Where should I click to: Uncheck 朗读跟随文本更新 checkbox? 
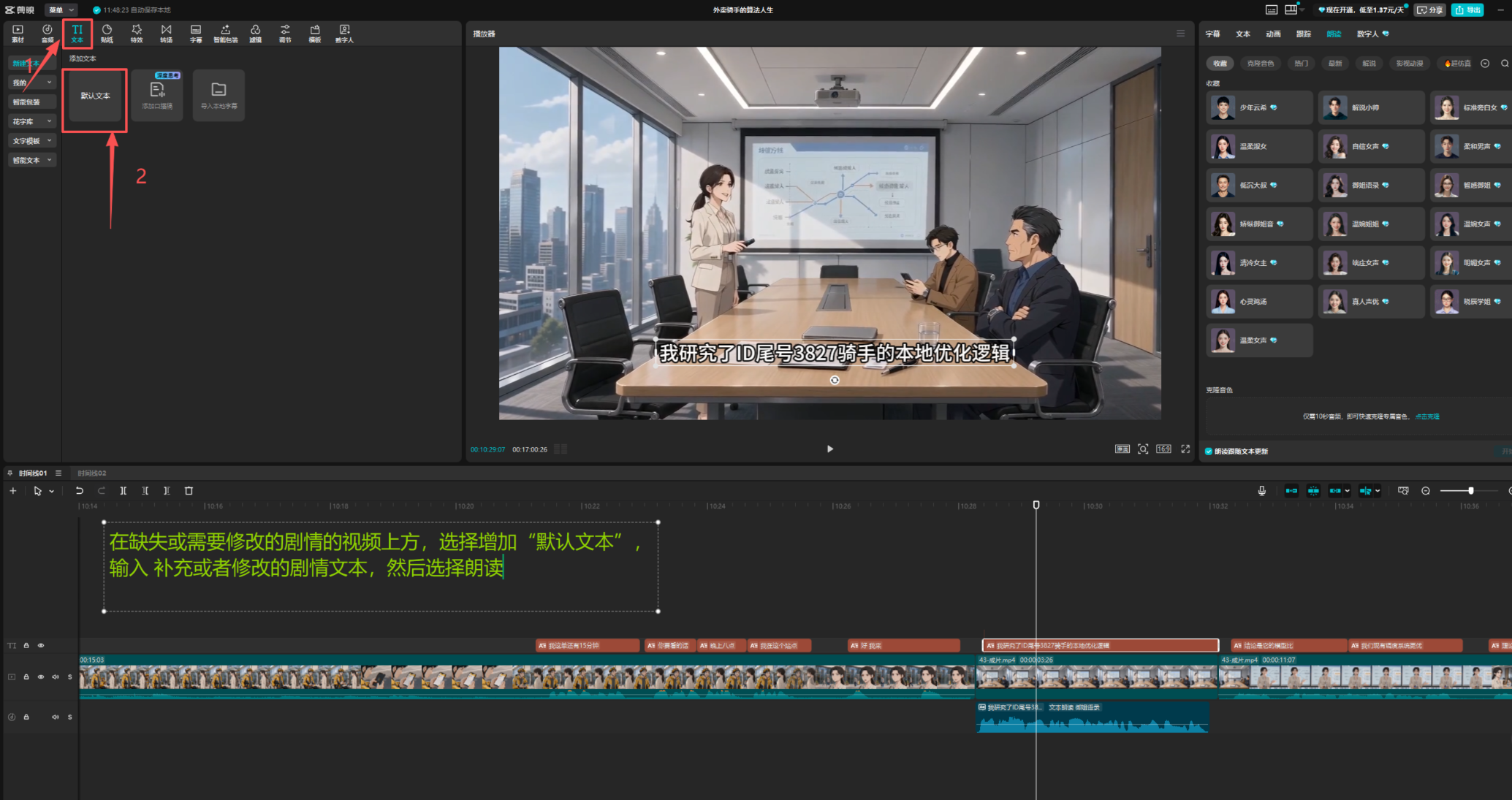pyautogui.click(x=1209, y=452)
